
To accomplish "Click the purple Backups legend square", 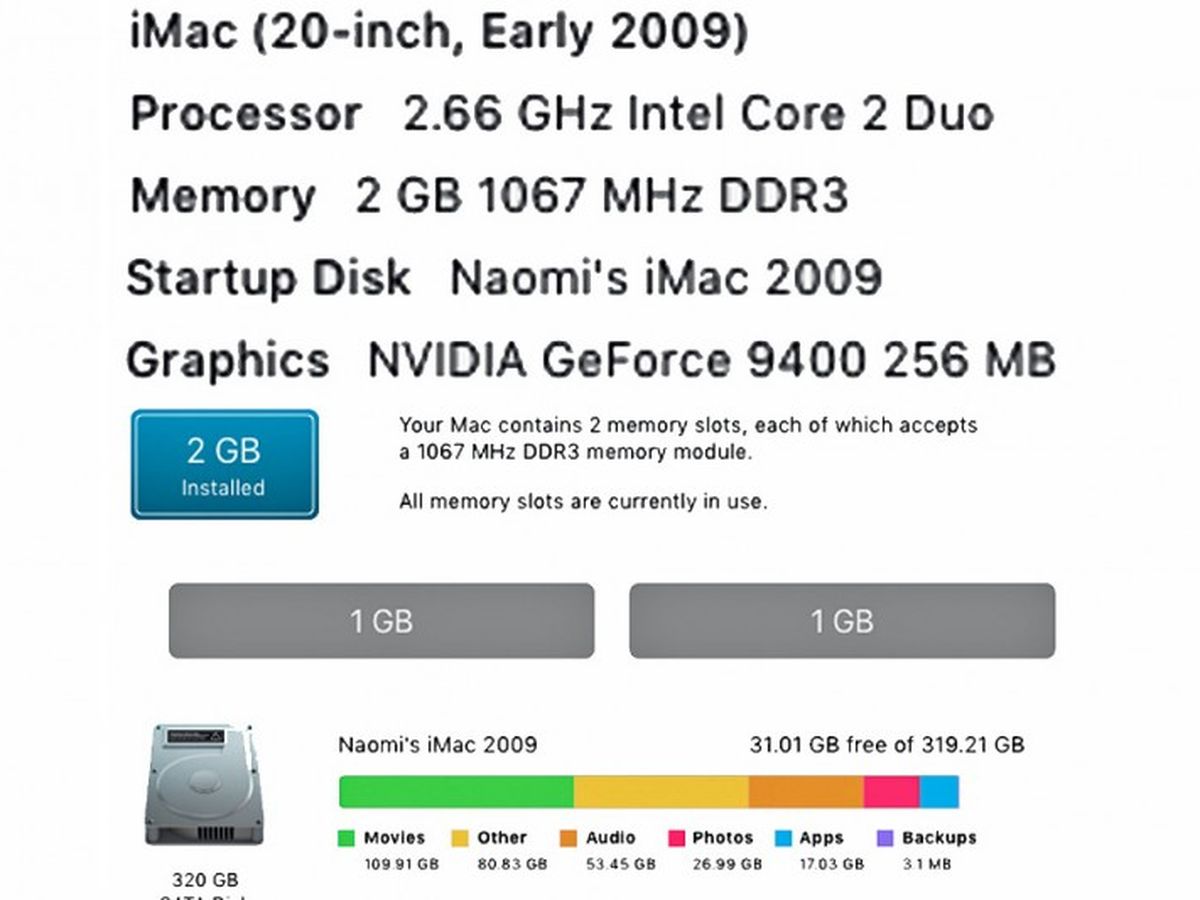I will pyautogui.click(x=885, y=838).
